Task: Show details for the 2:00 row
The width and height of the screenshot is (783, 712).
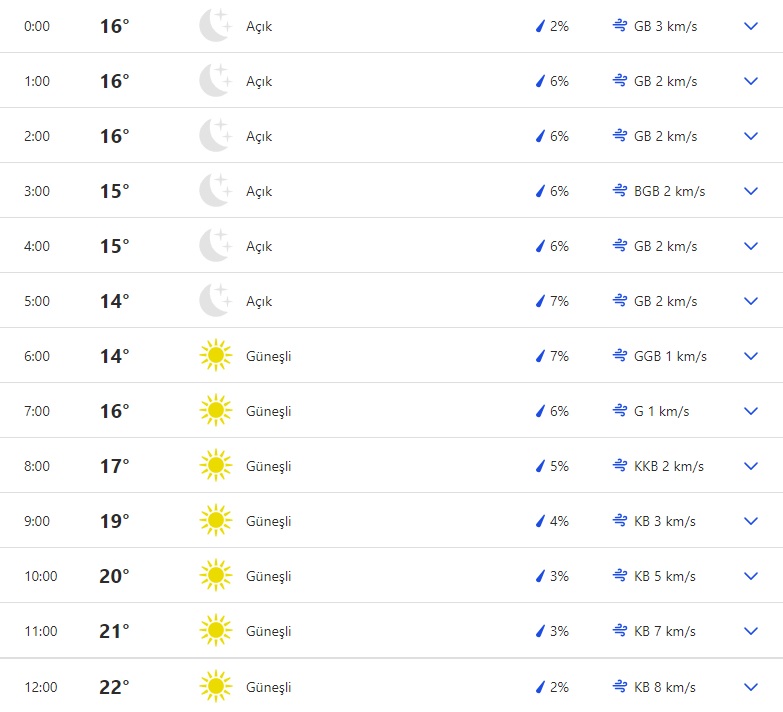Action: click(x=751, y=136)
